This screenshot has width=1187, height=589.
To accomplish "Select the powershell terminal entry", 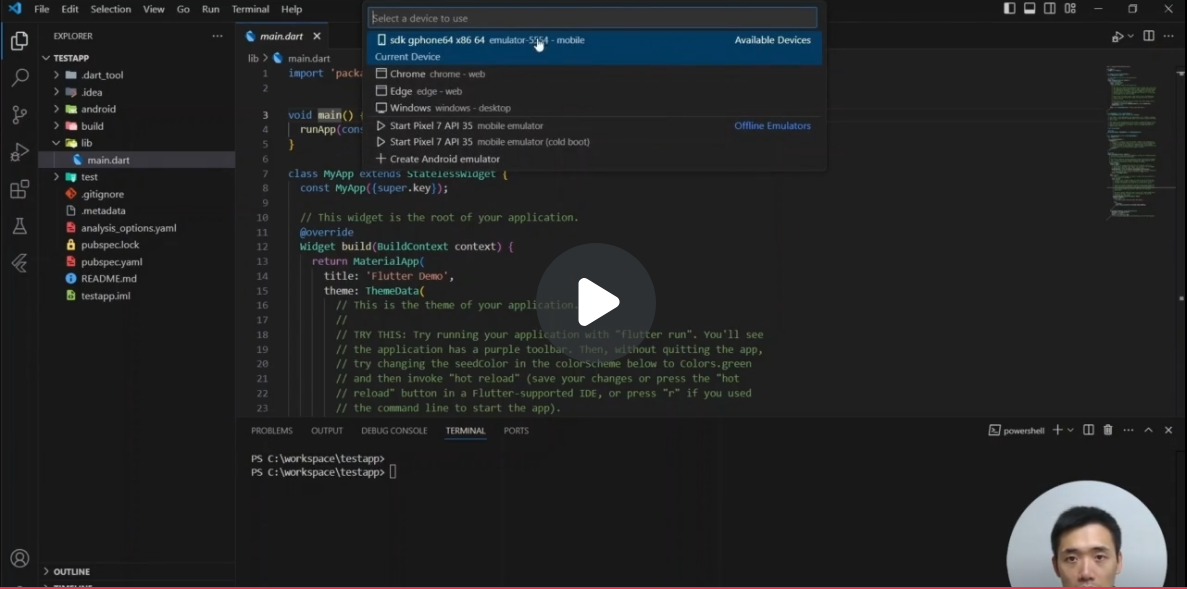I will point(1017,431).
